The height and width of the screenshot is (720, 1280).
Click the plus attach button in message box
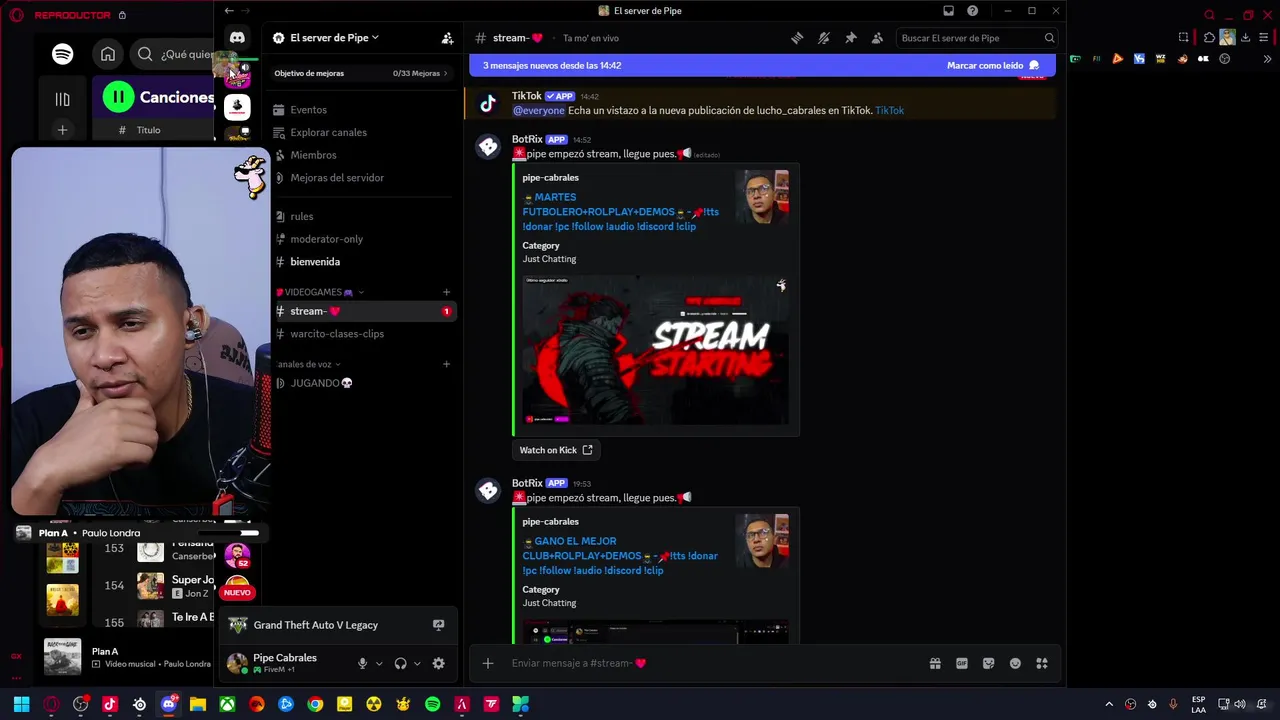click(x=488, y=663)
